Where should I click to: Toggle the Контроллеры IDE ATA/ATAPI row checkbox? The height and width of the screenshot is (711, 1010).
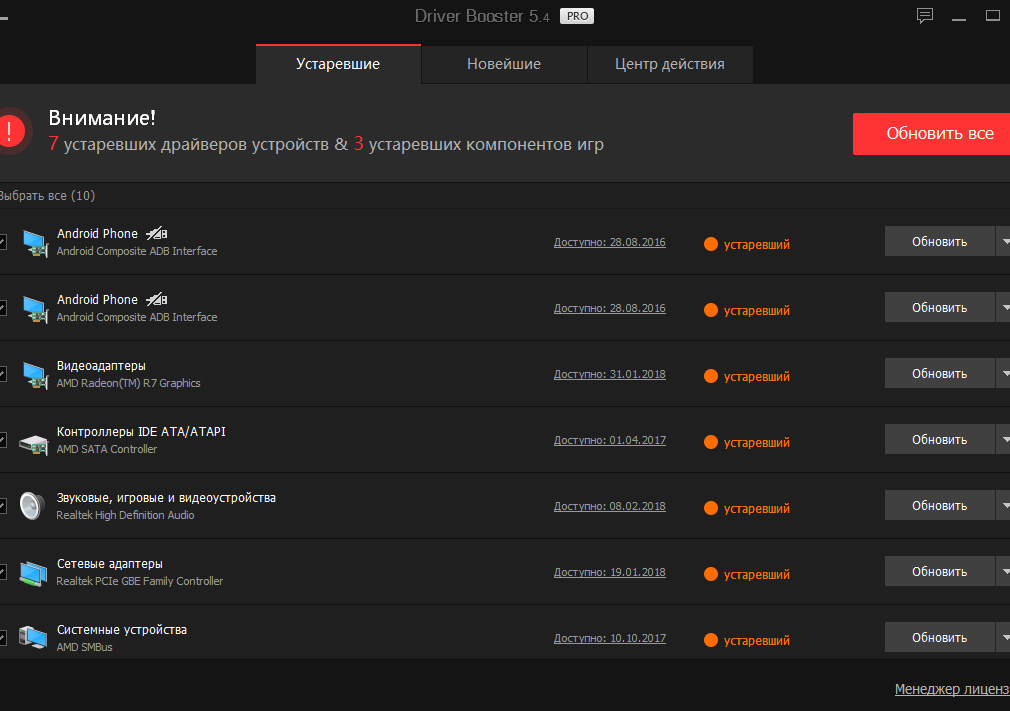3,440
